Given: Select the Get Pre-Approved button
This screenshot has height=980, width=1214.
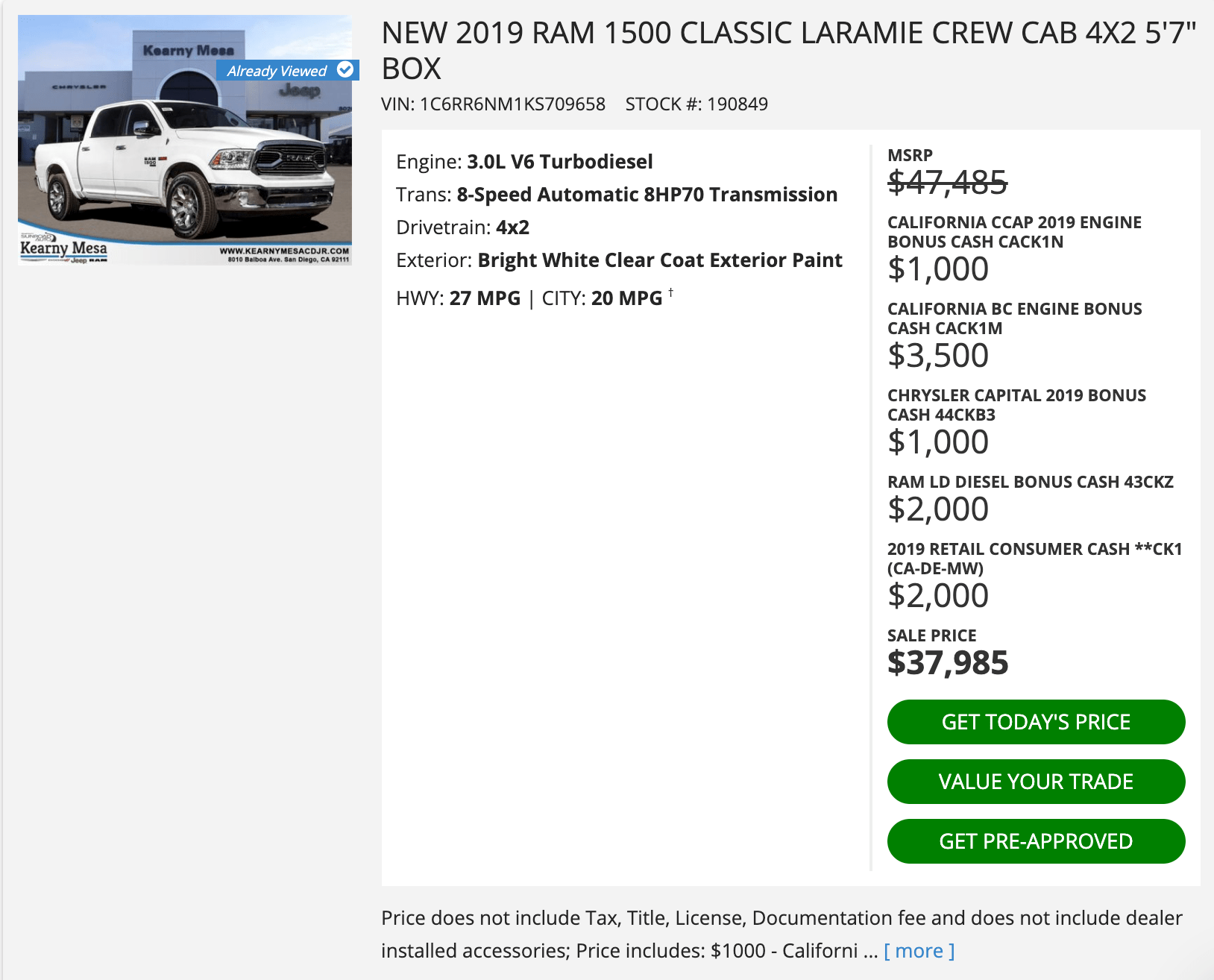Looking at the screenshot, I should click(x=1036, y=841).
